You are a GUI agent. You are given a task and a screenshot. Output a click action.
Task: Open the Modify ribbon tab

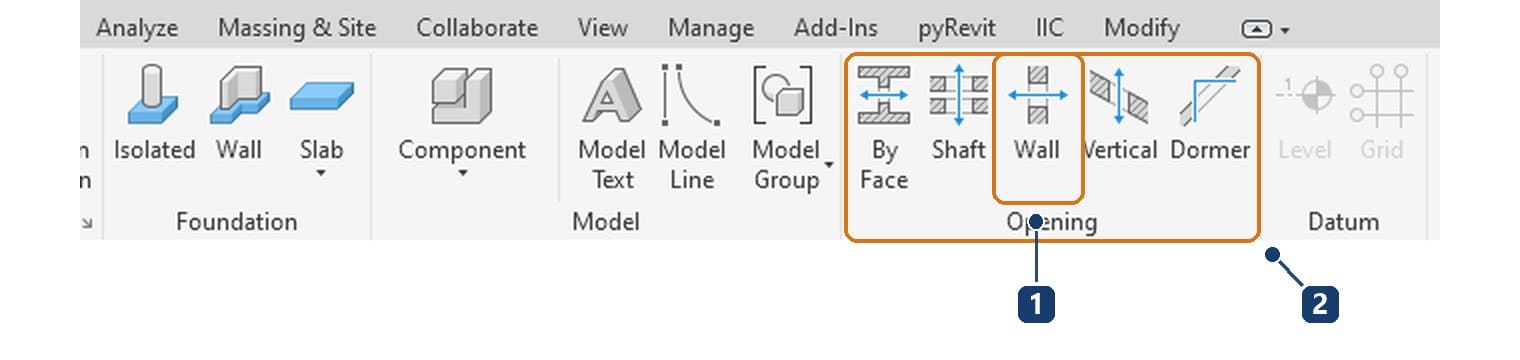[1142, 27]
